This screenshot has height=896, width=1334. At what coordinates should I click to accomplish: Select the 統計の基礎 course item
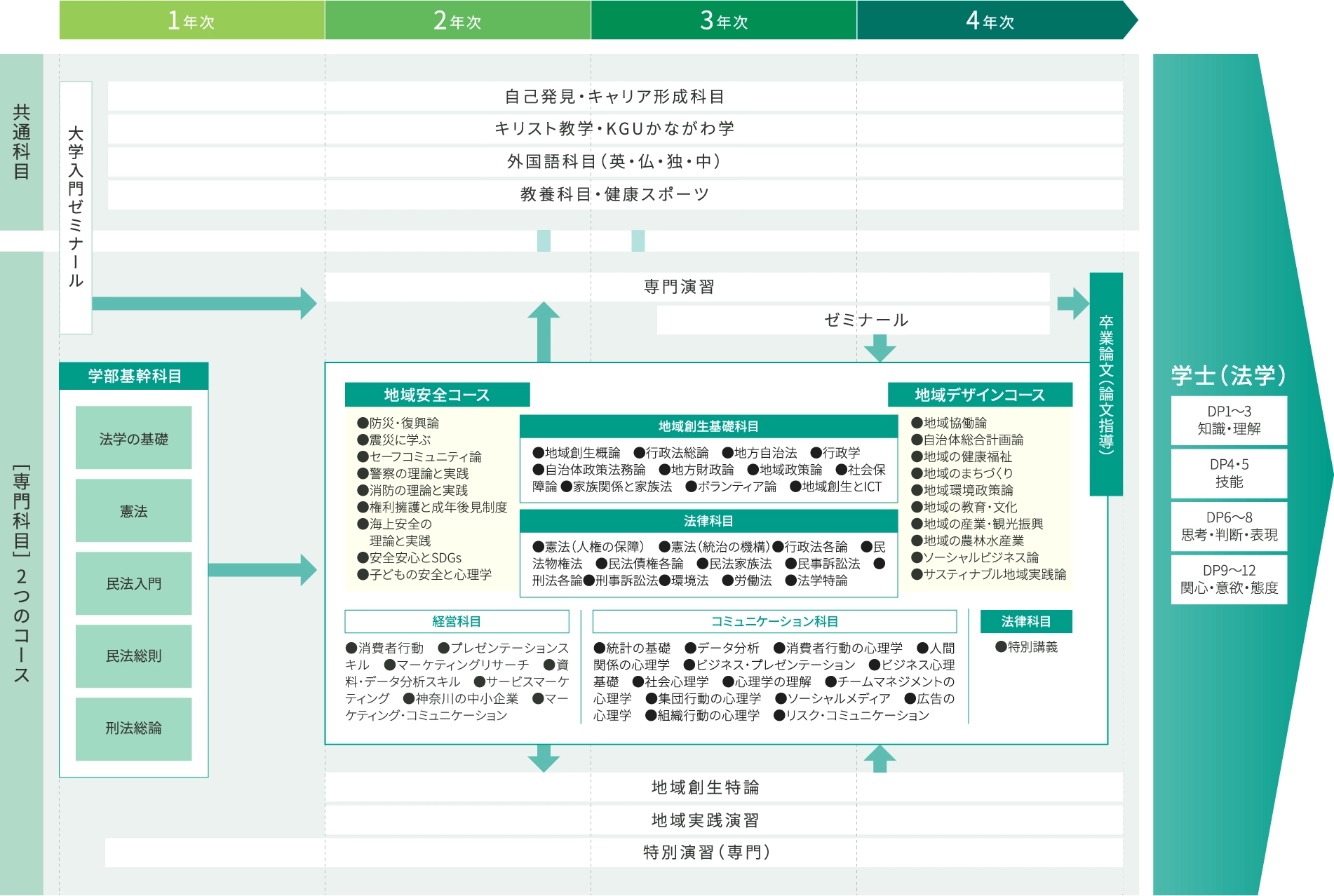coord(632,648)
